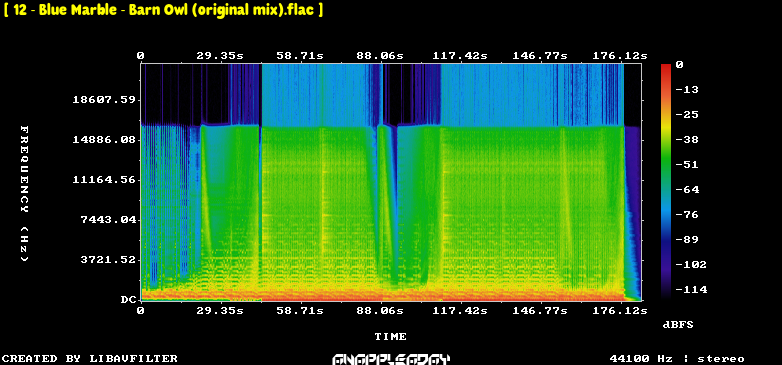Click the red top of dBFS color scale
The height and width of the screenshot is (365, 782).
(x=666, y=67)
